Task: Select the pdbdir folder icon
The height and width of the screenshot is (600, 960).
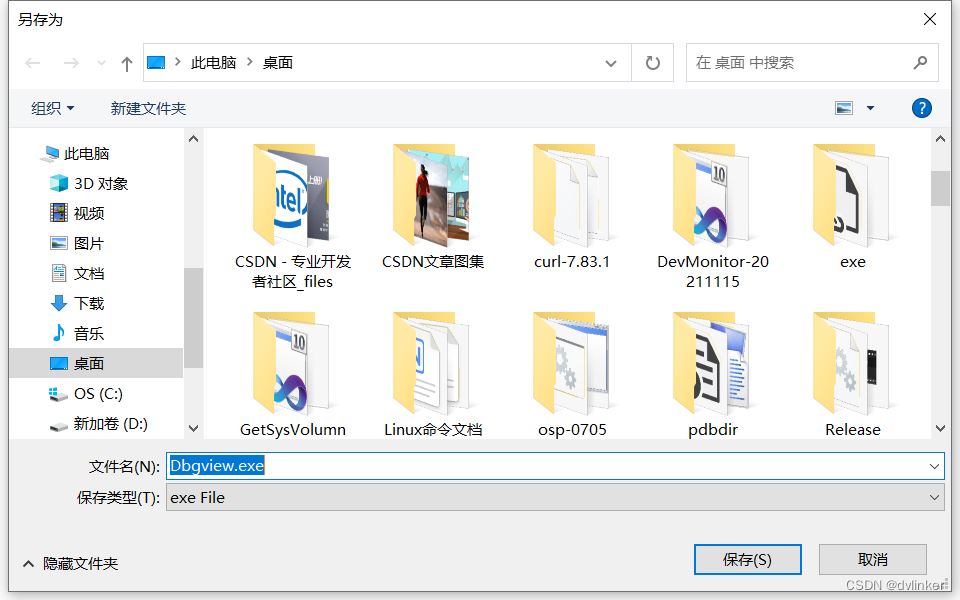Action: [712, 365]
